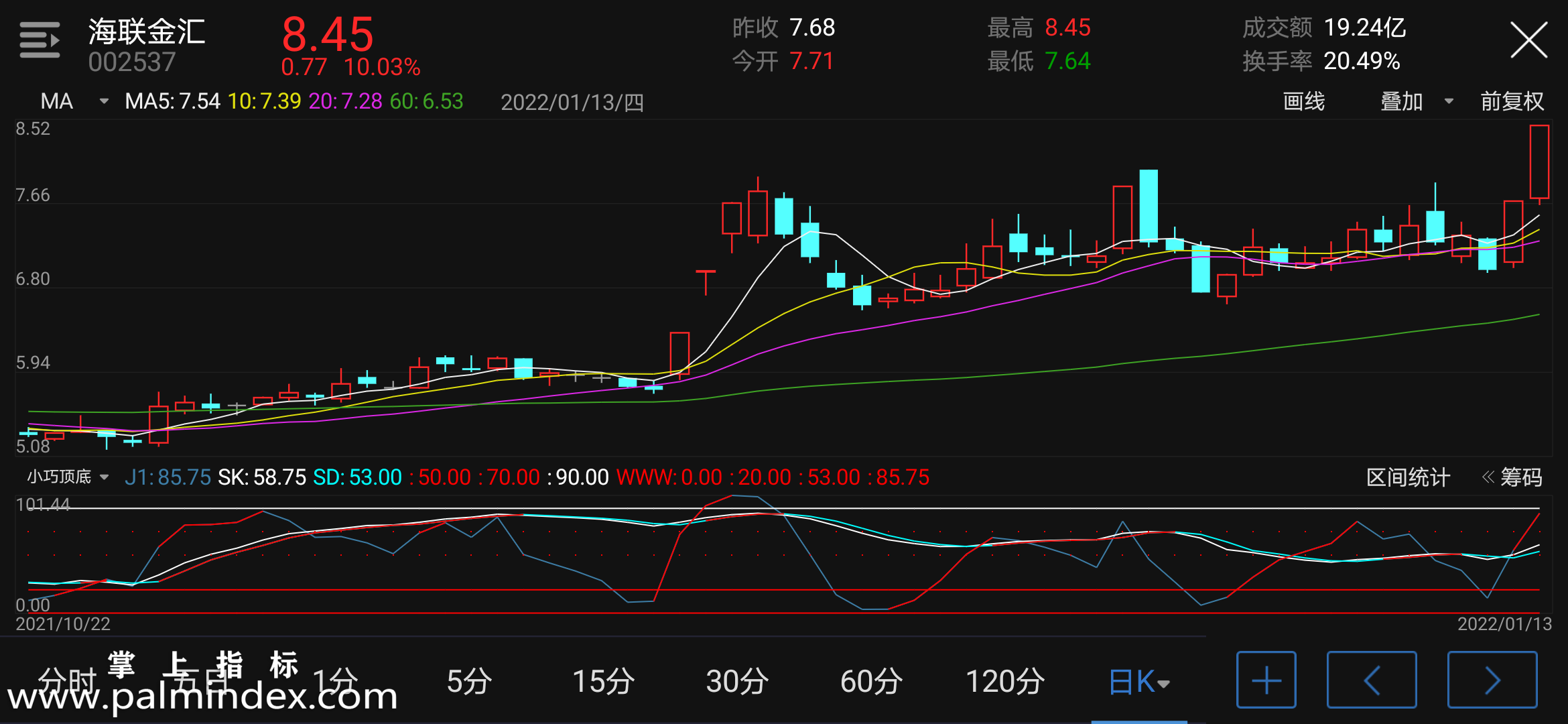
Task: Select 最高 8.45 value
Action: [1039, 27]
